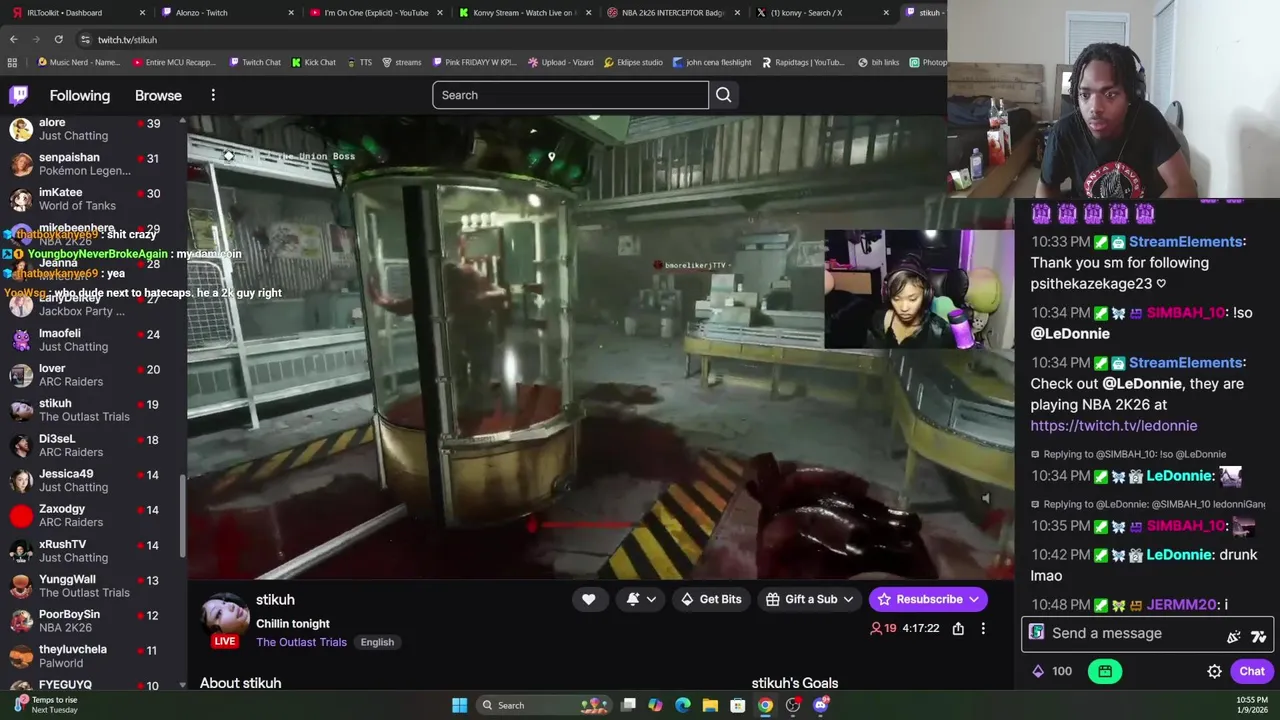This screenshot has width=1280, height=720.
Task: Click into the Send a message box
Action: point(1125,633)
